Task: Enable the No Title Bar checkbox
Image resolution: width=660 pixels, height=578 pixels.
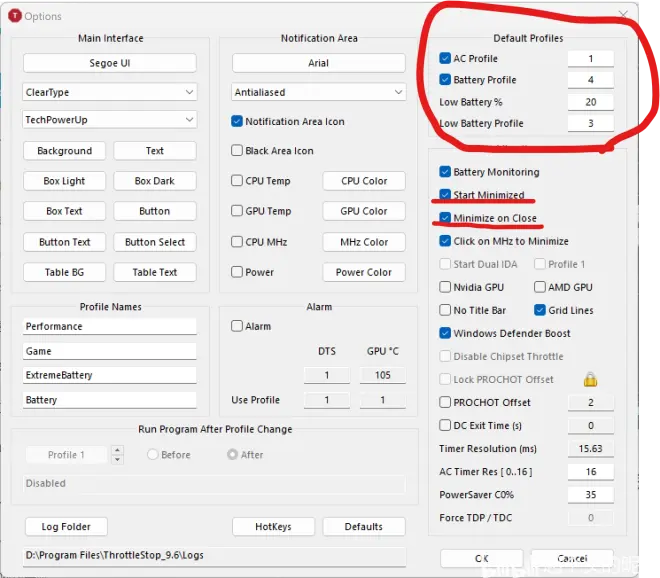Action: 445,310
